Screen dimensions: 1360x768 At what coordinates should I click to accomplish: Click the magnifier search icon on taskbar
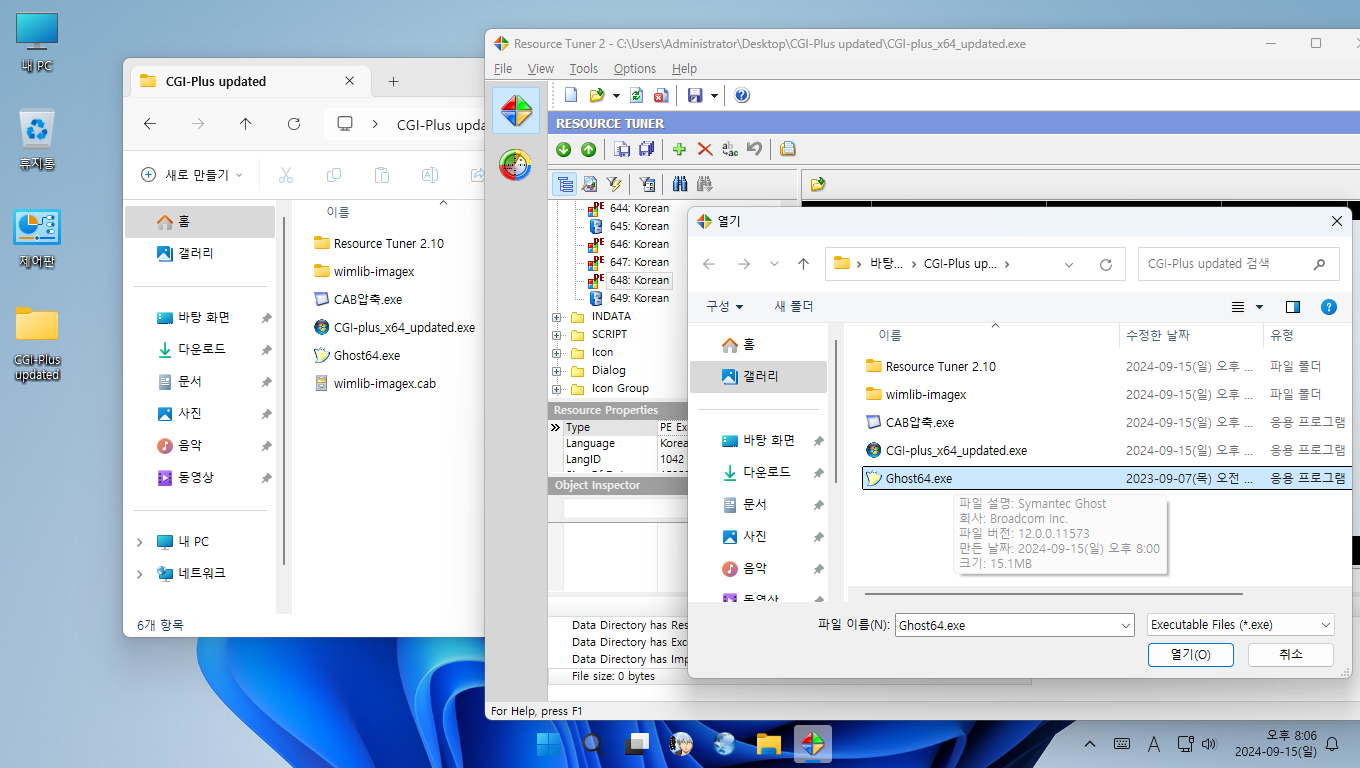click(x=592, y=744)
